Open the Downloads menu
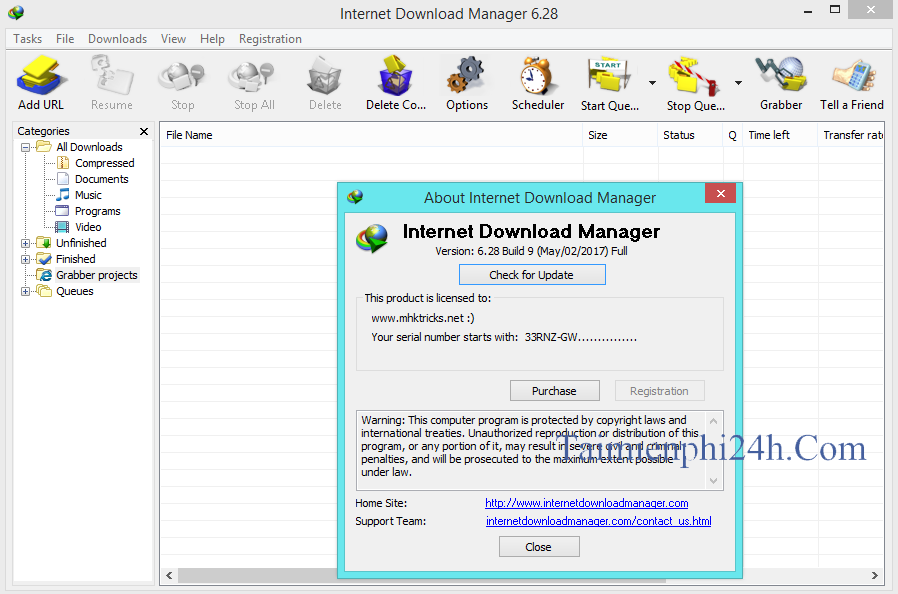 coord(117,39)
